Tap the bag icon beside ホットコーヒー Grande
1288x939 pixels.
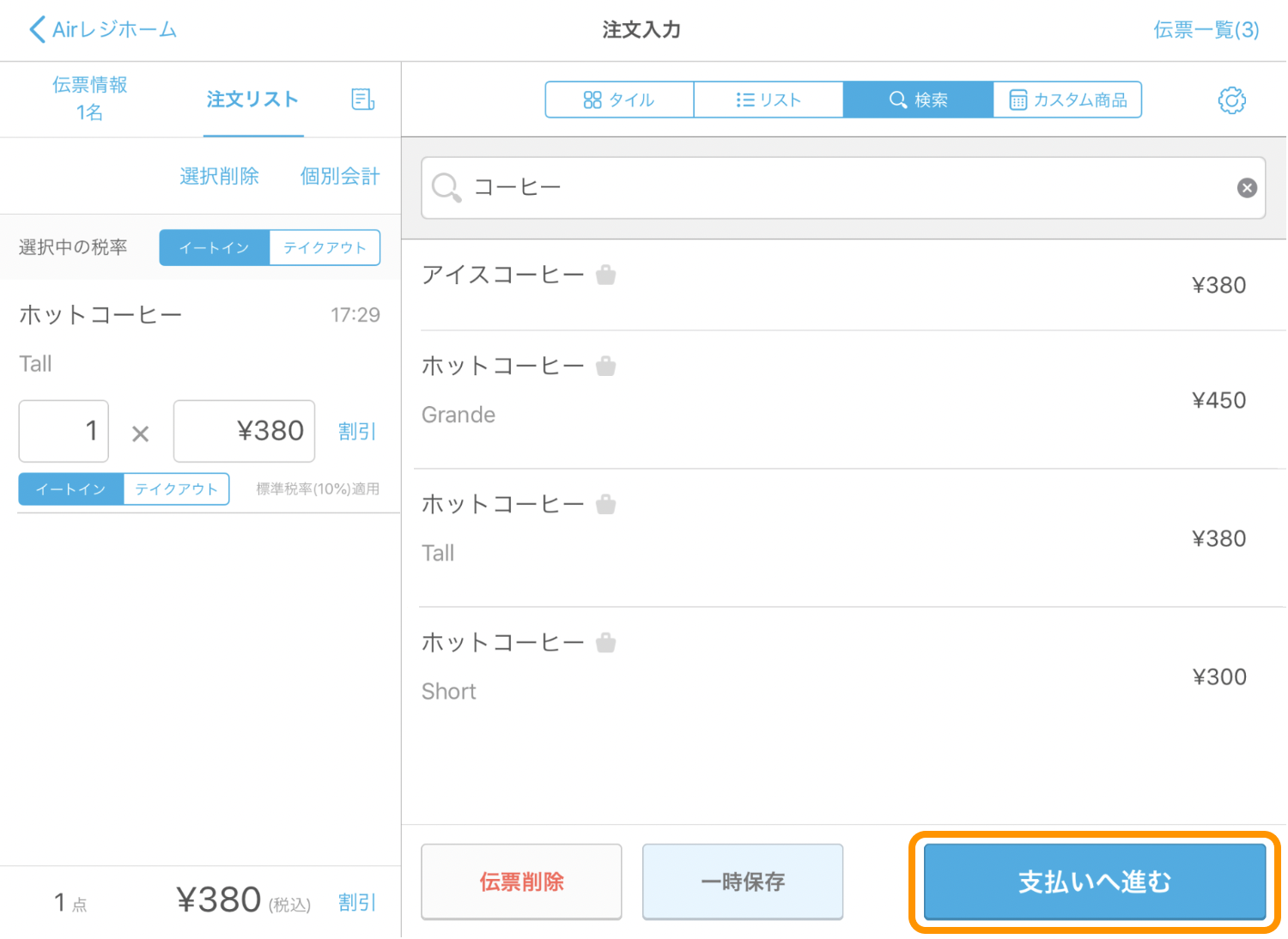coord(606,367)
